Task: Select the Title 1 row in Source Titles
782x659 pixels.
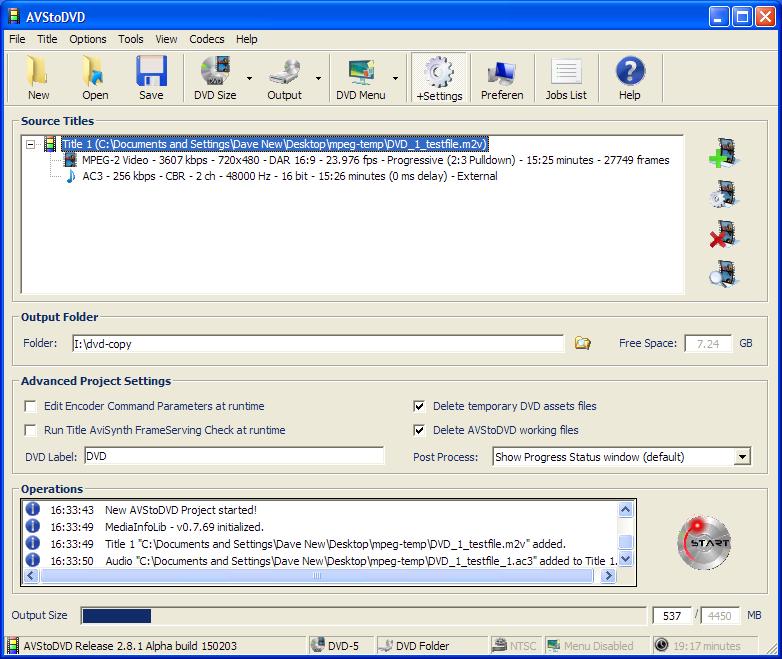Action: tap(274, 144)
